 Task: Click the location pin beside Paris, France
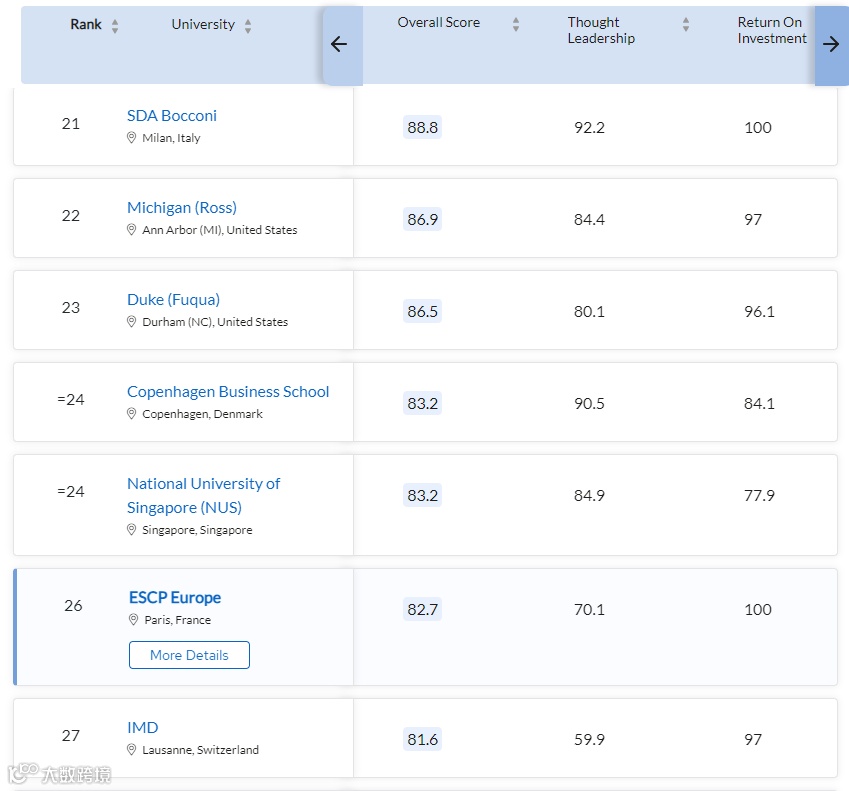pyautogui.click(x=134, y=619)
